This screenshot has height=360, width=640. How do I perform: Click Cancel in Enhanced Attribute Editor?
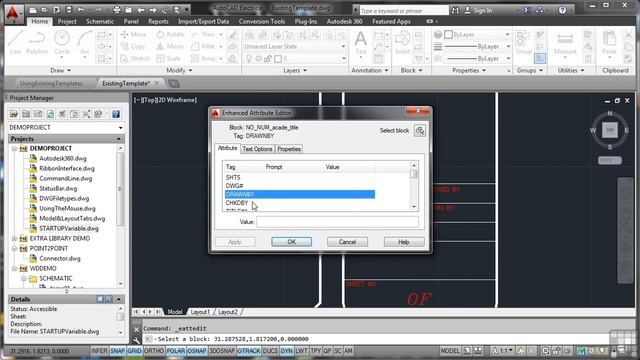[x=347, y=242]
